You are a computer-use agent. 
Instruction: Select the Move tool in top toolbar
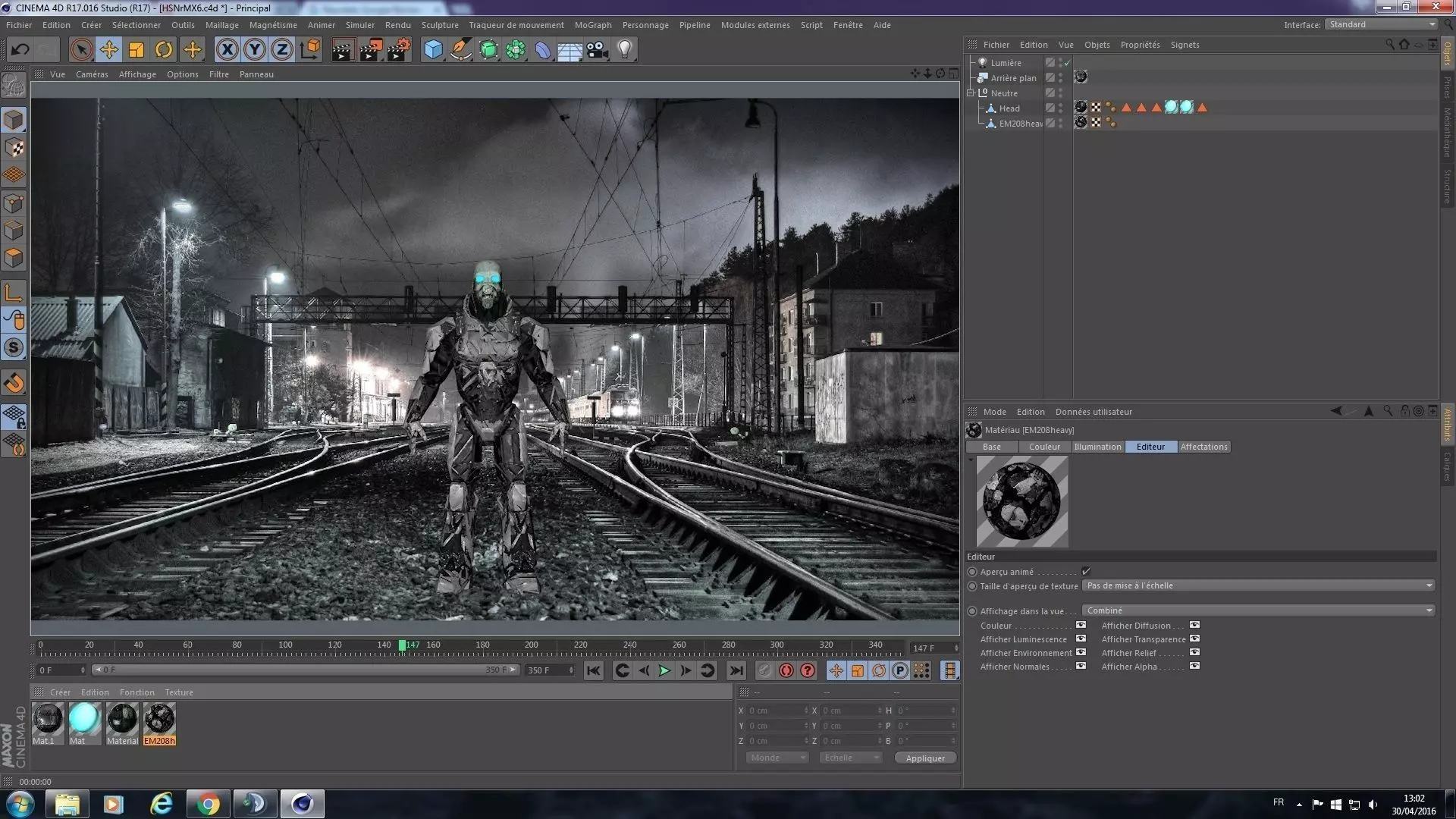(108, 50)
